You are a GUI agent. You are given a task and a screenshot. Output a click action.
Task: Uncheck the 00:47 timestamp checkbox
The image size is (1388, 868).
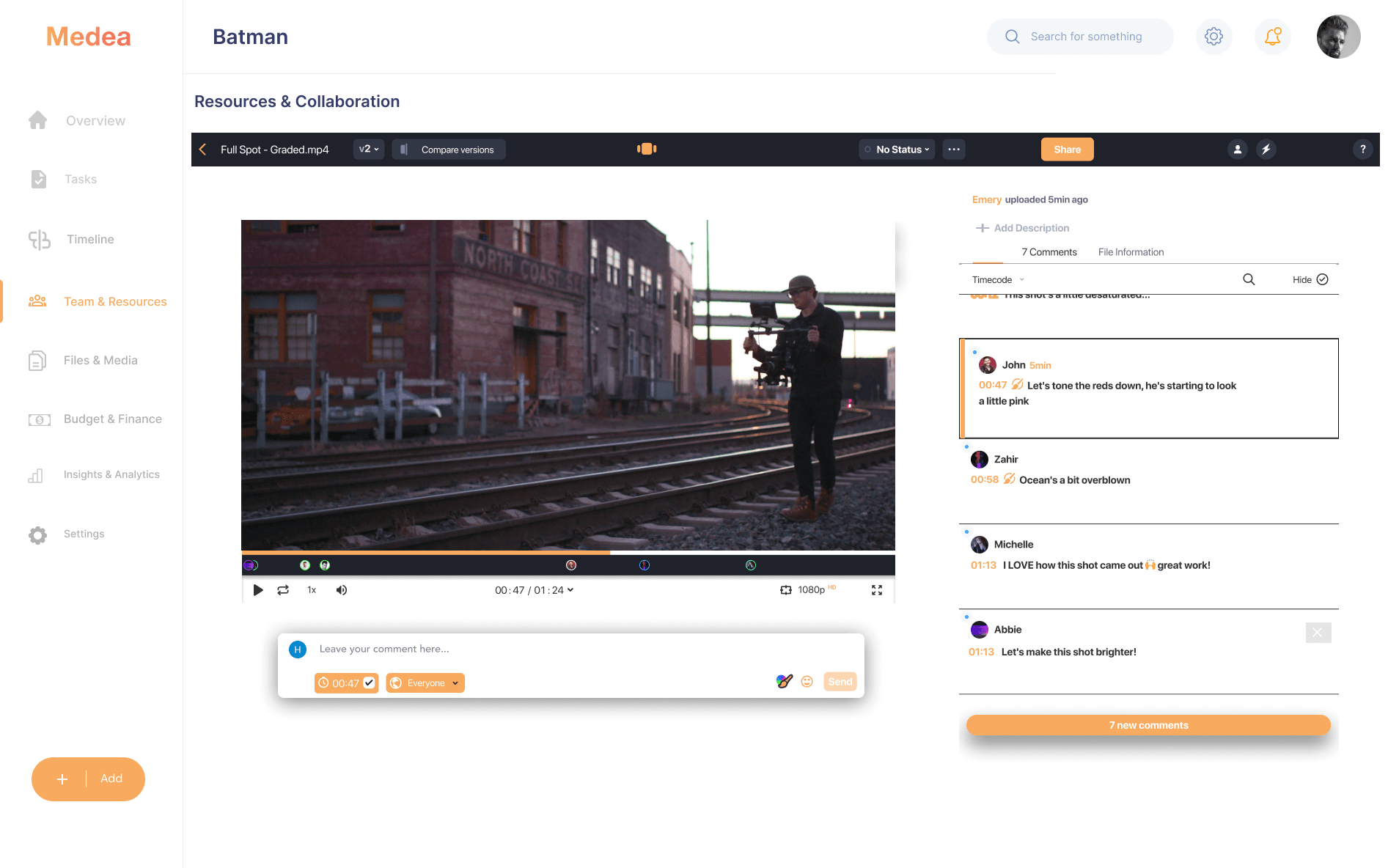click(x=370, y=683)
